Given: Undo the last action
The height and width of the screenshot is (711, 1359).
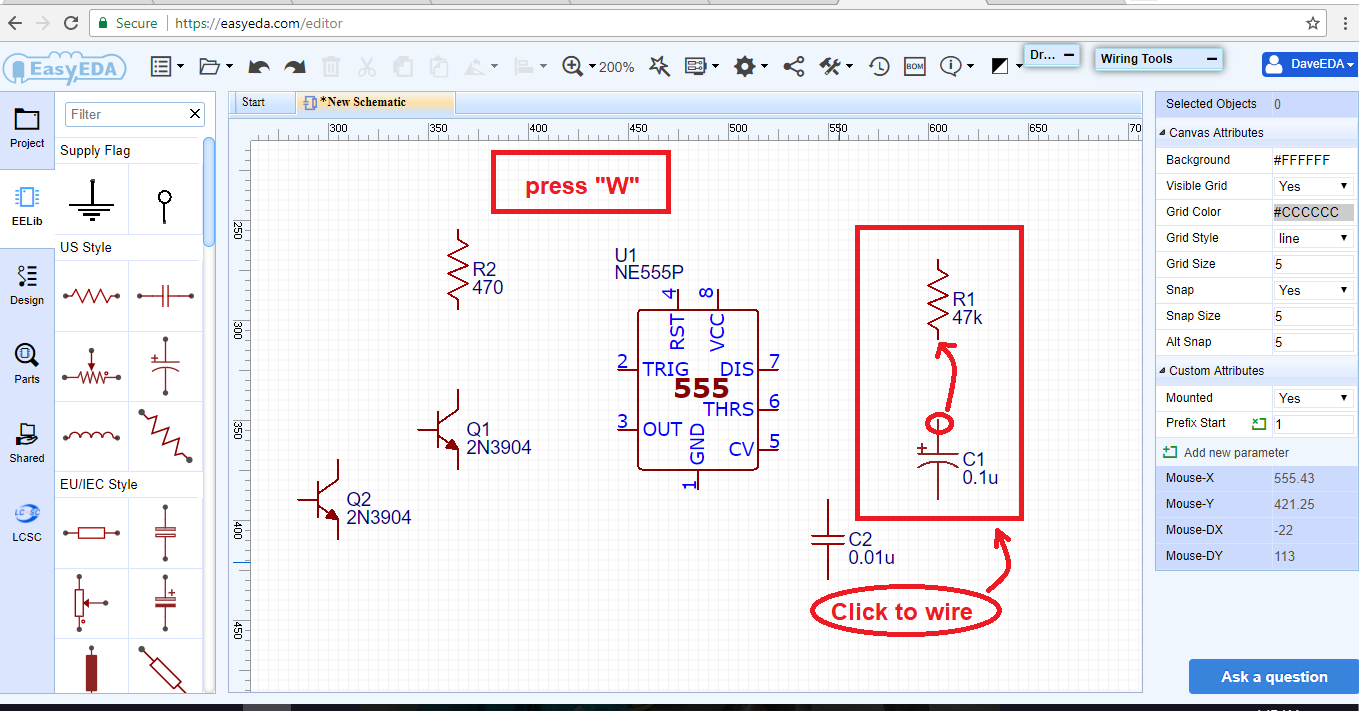Looking at the screenshot, I should coord(259,64).
